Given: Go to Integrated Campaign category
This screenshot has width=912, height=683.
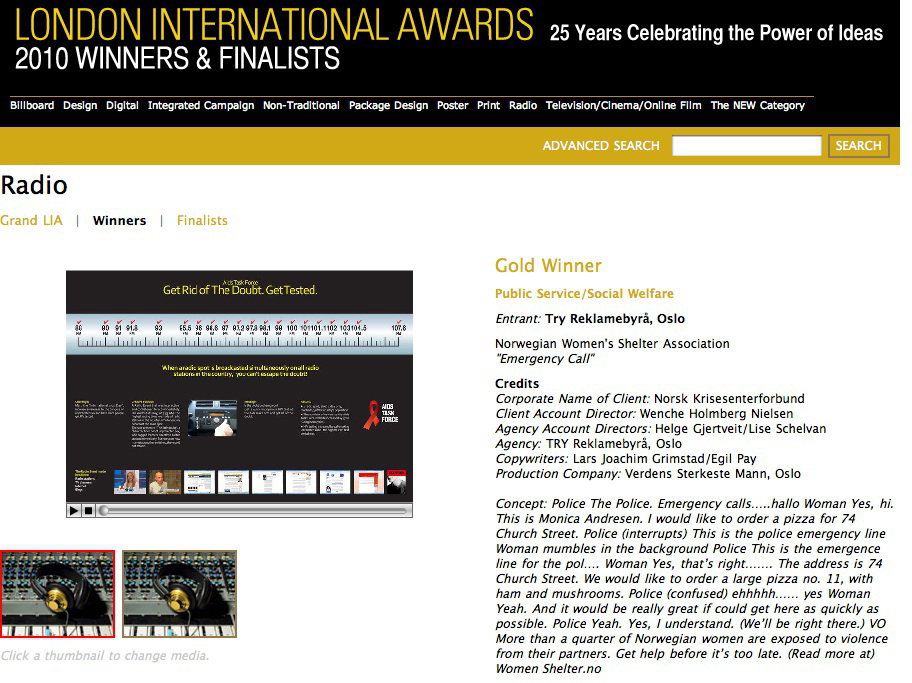Looking at the screenshot, I should pos(201,105).
